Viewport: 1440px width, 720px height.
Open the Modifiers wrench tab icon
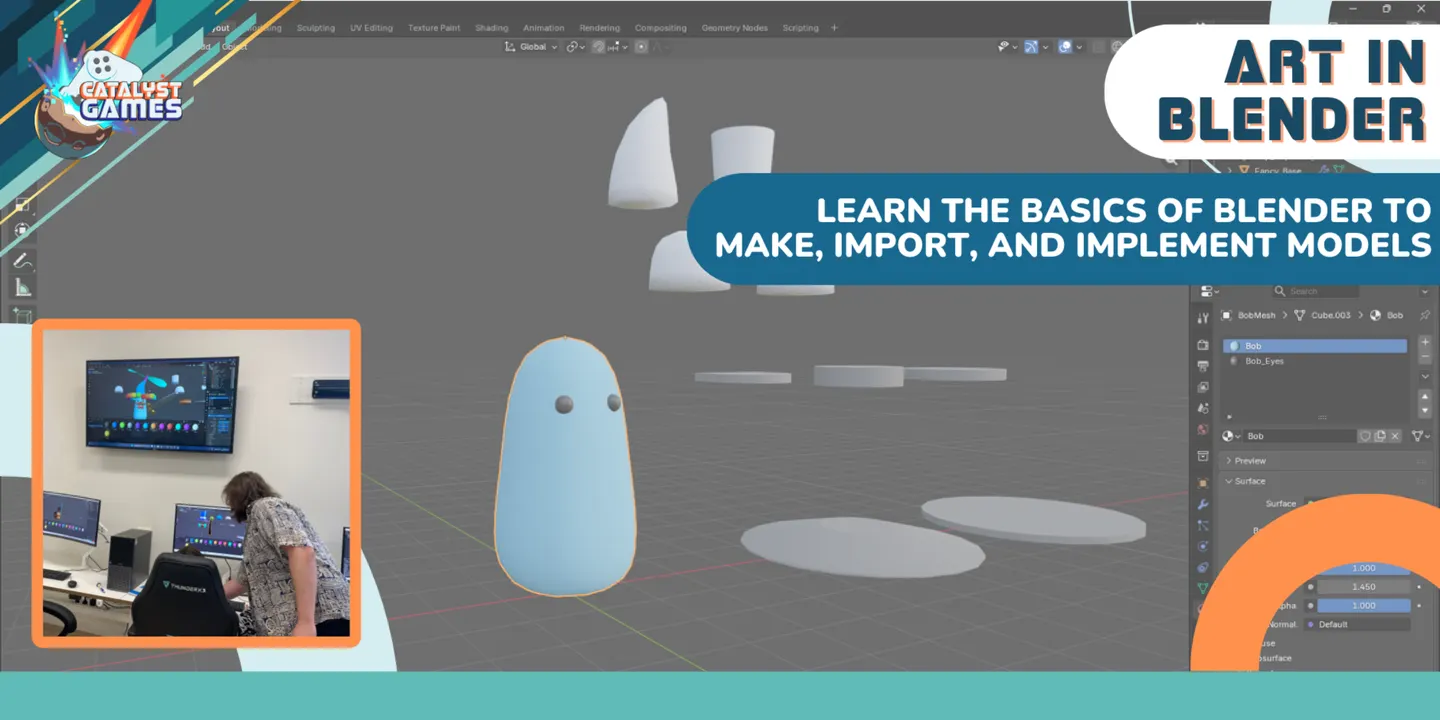tap(1203, 504)
